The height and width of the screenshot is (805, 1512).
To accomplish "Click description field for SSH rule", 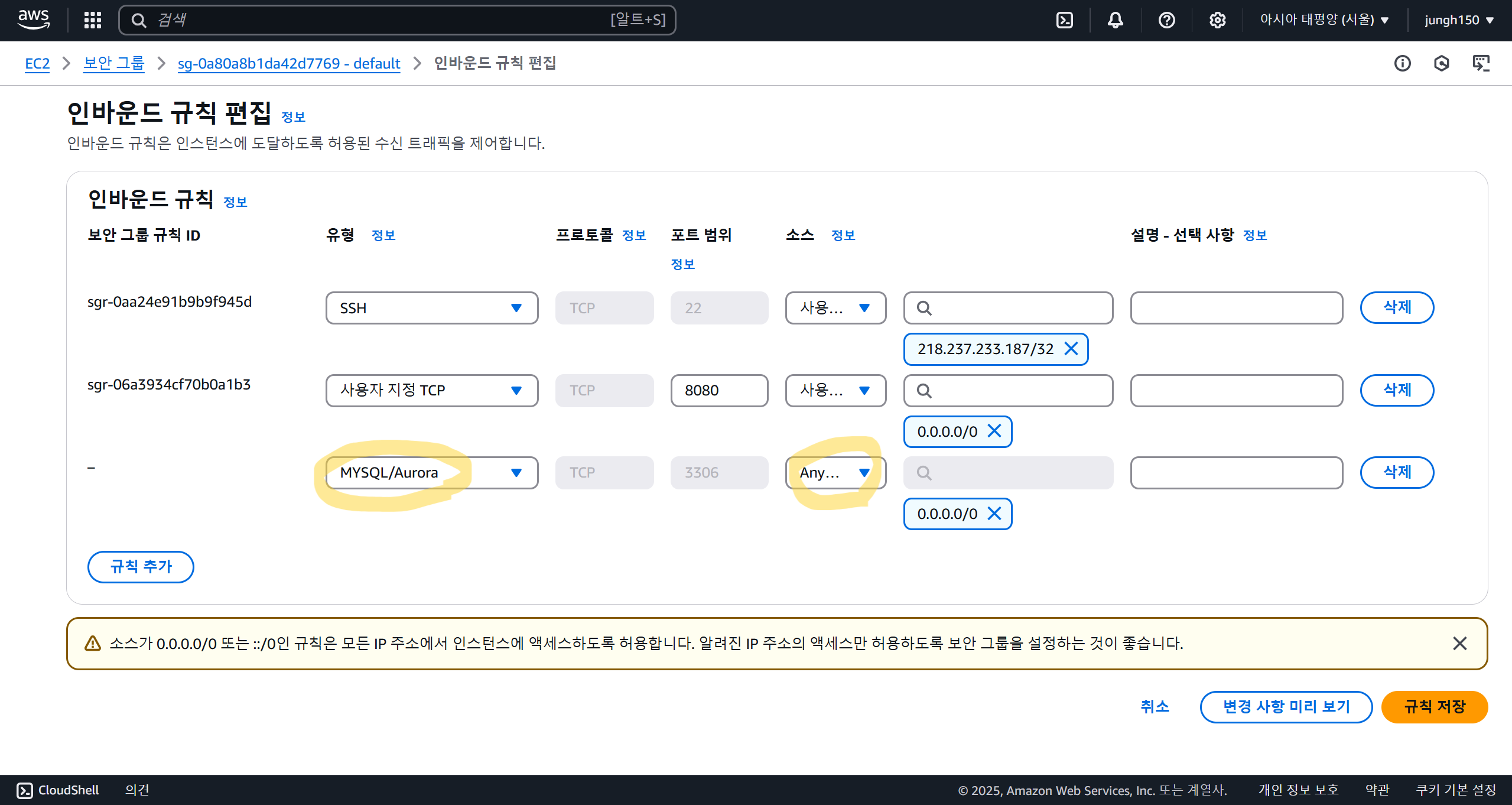I will click(1236, 308).
